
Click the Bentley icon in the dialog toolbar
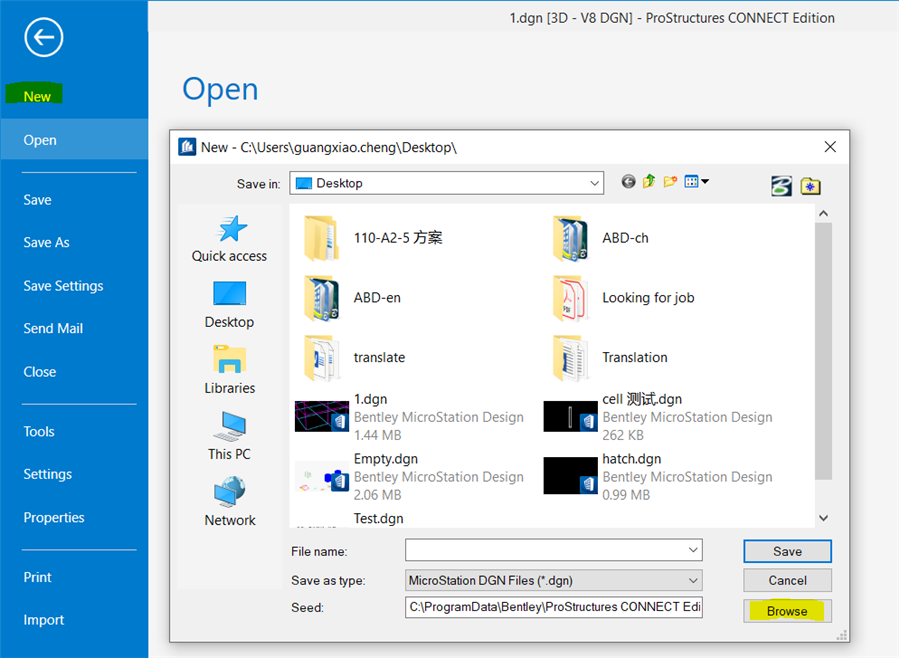[781, 185]
